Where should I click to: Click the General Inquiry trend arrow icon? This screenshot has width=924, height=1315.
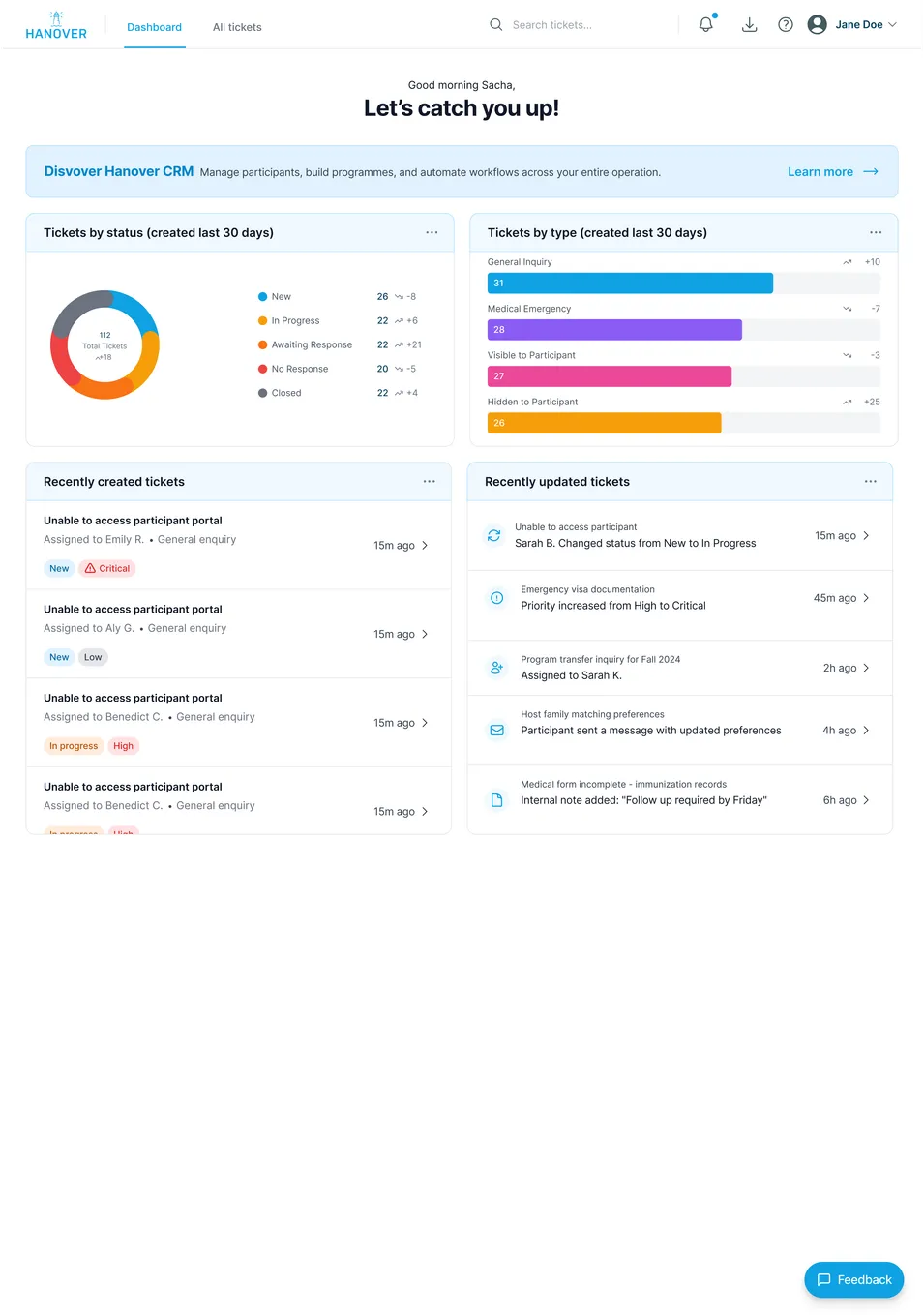(848, 262)
